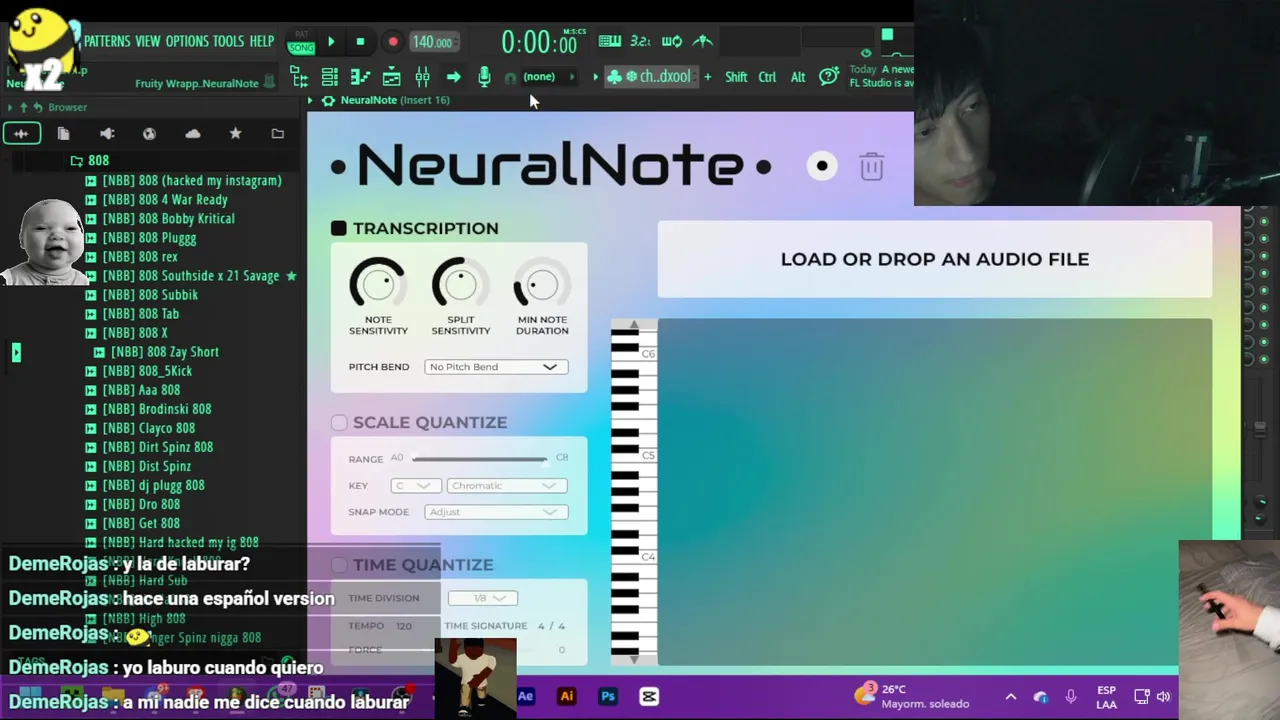1280x720 pixels.
Task: Open the TOOLS menu
Action: [x=228, y=41]
